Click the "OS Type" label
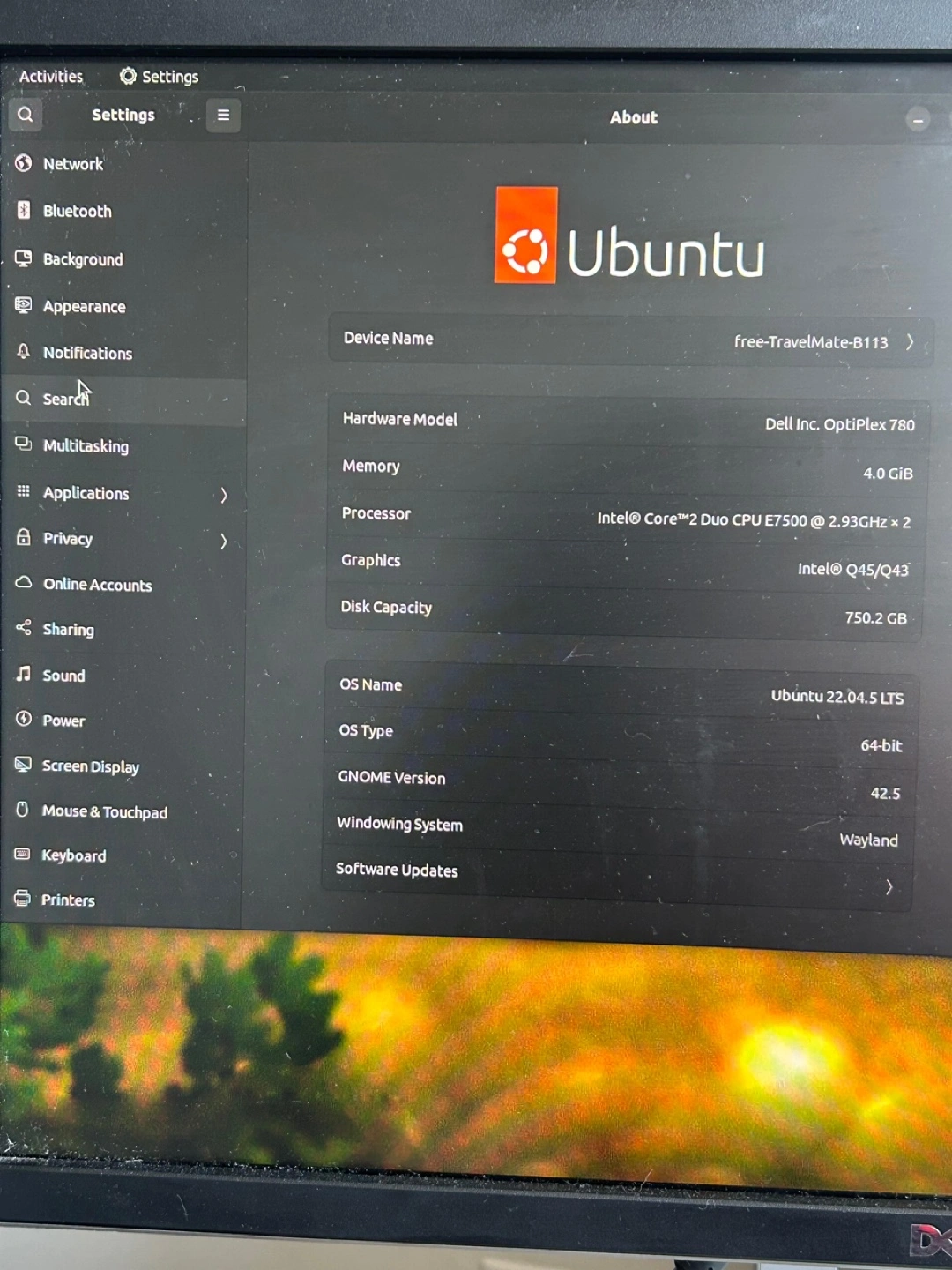Image resolution: width=952 pixels, height=1270 pixels. (x=366, y=730)
